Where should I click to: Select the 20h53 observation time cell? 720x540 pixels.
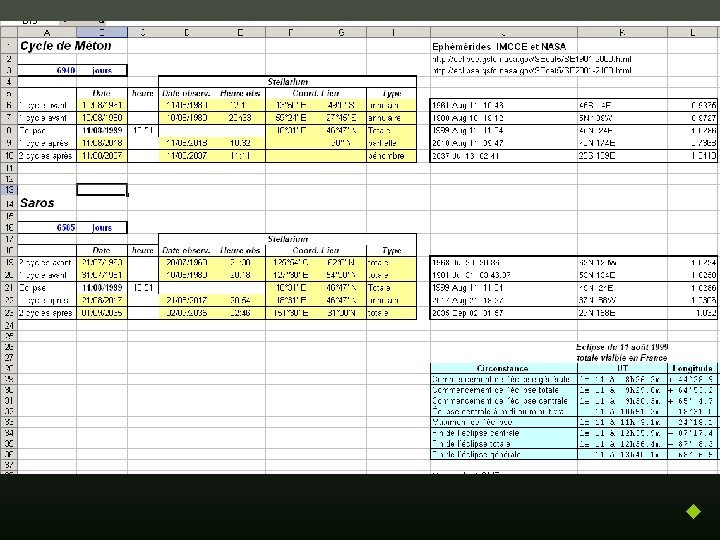(x=240, y=118)
